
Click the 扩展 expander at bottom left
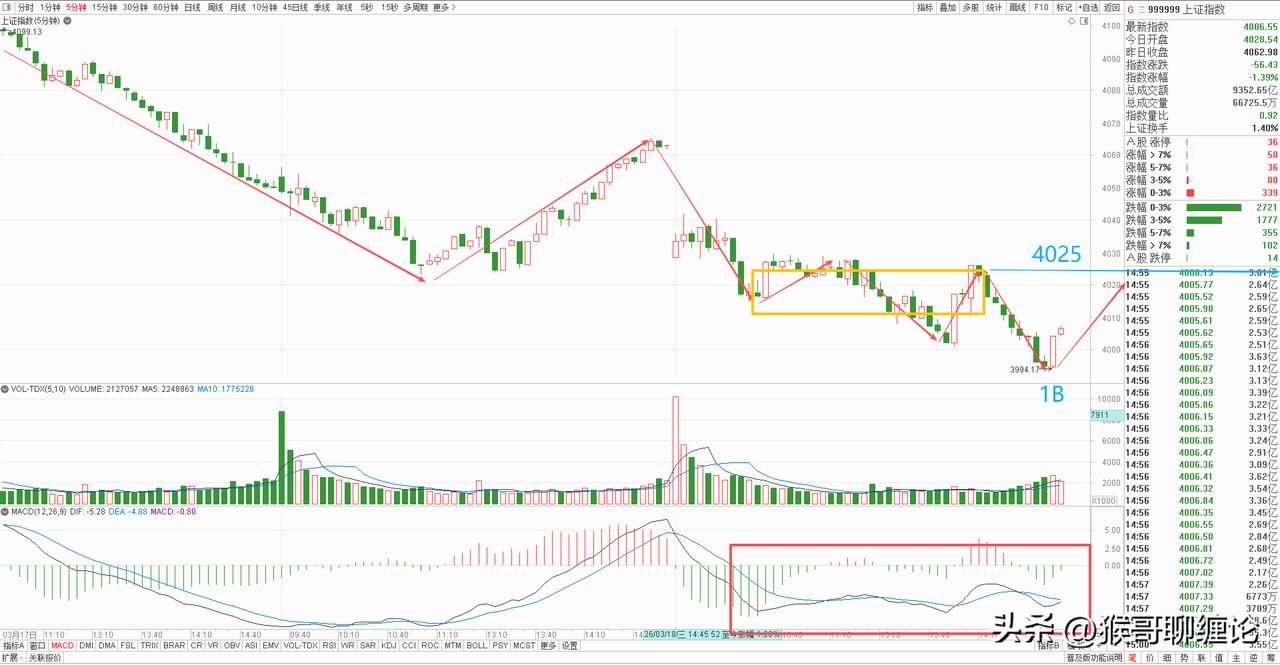tap(11, 658)
